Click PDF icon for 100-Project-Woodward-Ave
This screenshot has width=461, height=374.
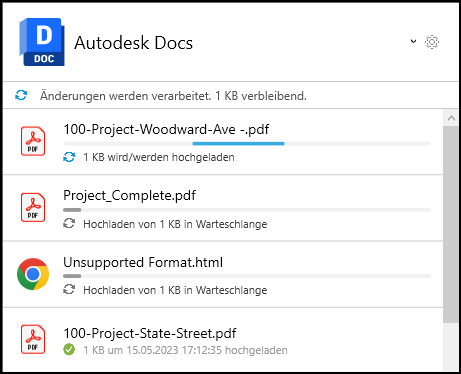pos(33,141)
